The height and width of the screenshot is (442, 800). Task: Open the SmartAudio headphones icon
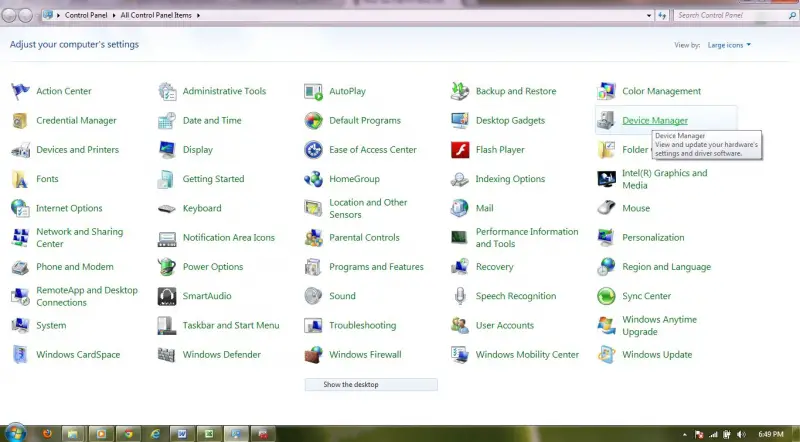click(167, 296)
